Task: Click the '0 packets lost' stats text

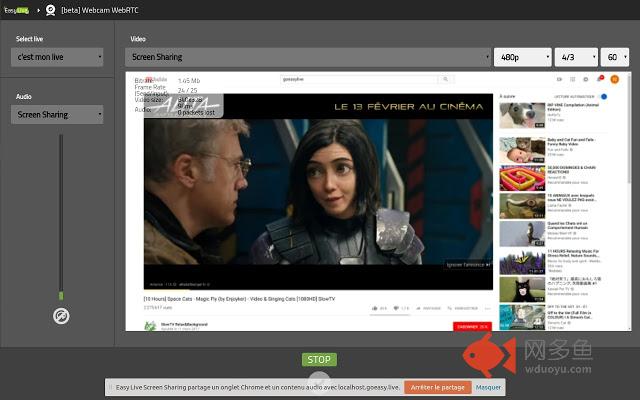Action: click(196, 112)
